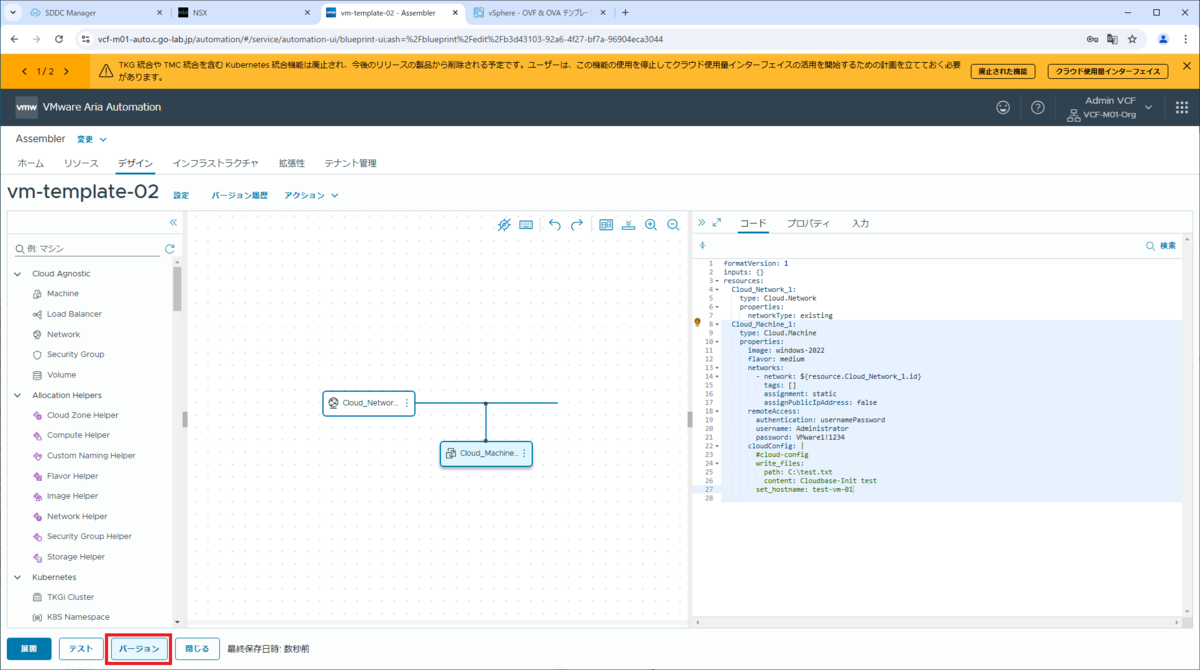The image size is (1200, 670).
Task: Open the services grid icon
Action: (1181, 107)
